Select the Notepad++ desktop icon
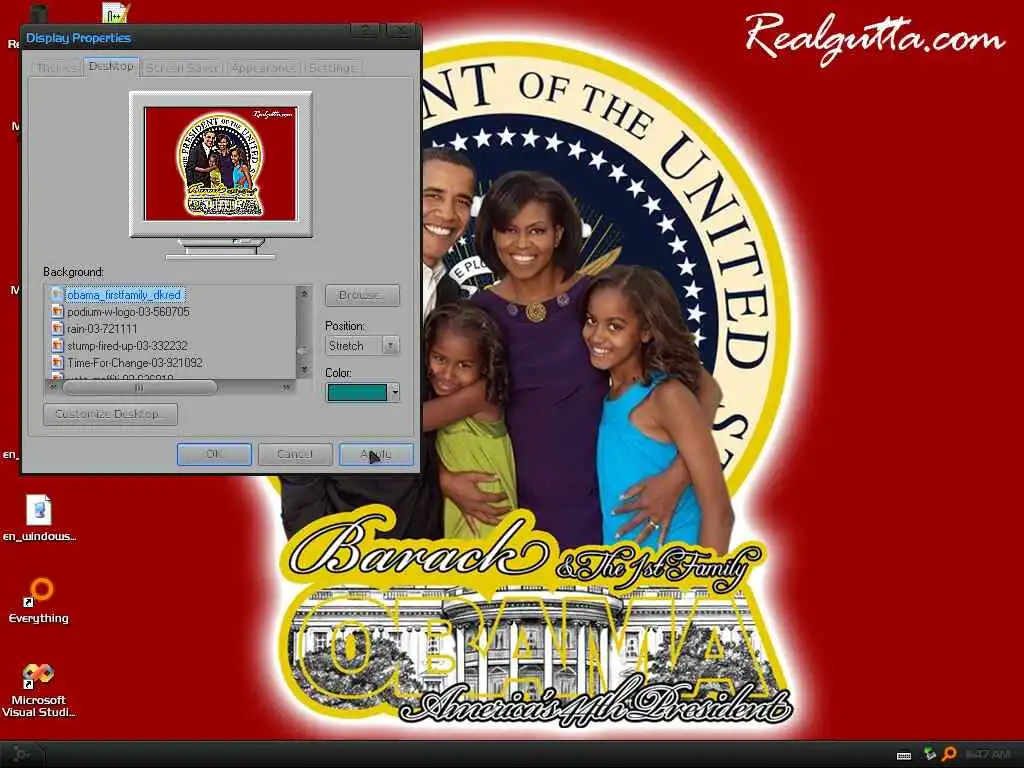Screen dimensions: 1024x768 pyautogui.click(x=116, y=12)
